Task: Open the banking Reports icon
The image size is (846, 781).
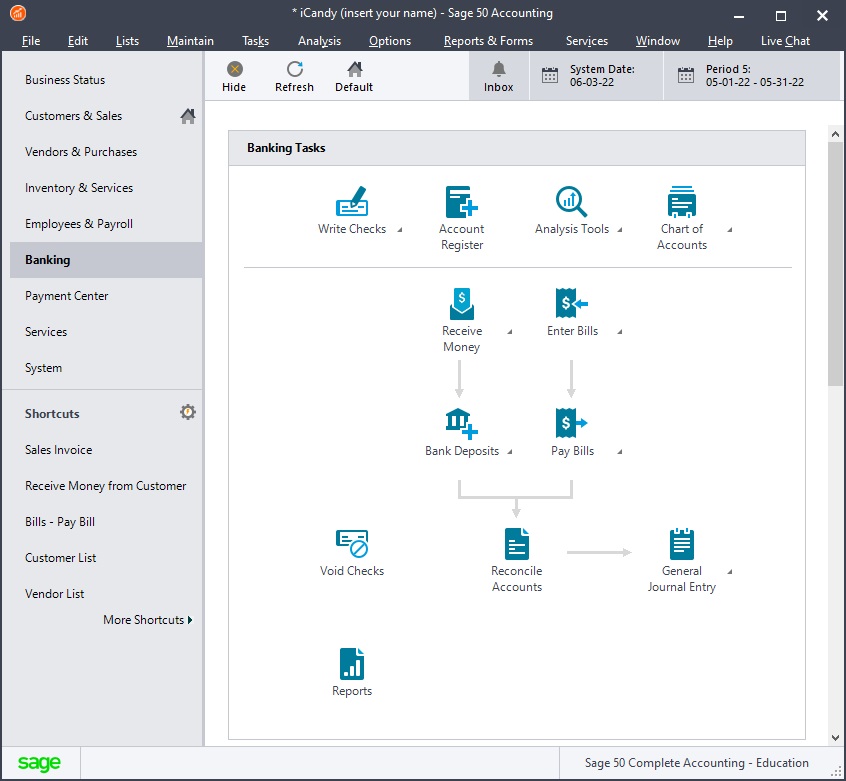Action: pyautogui.click(x=352, y=663)
